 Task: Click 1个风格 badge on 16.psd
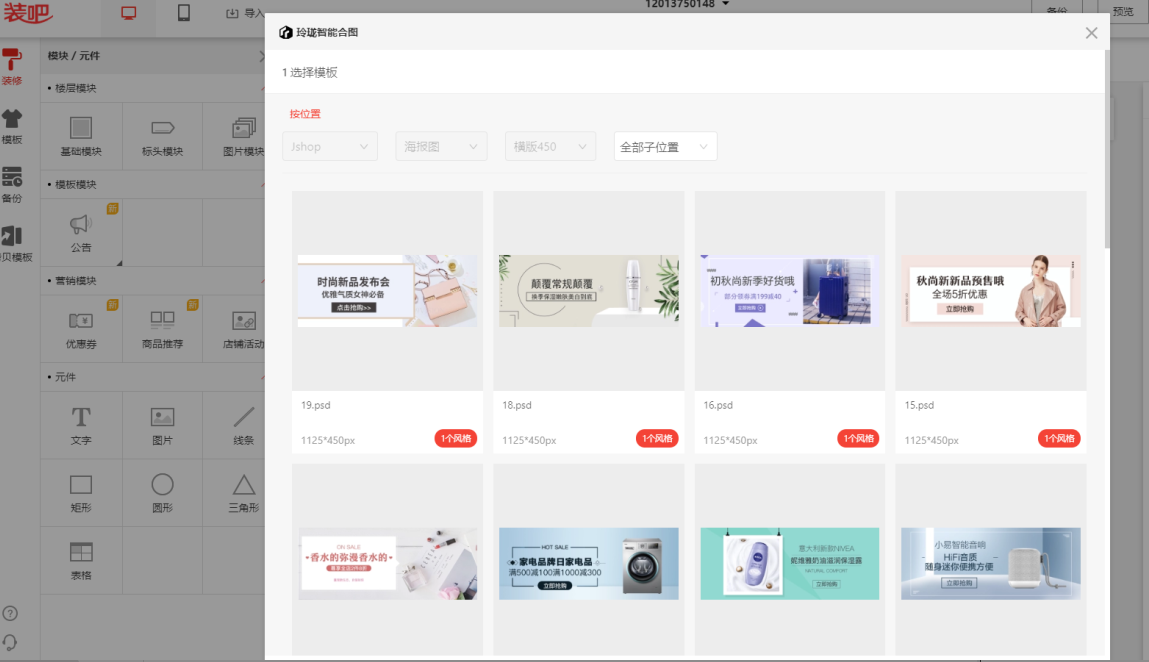[858, 438]
